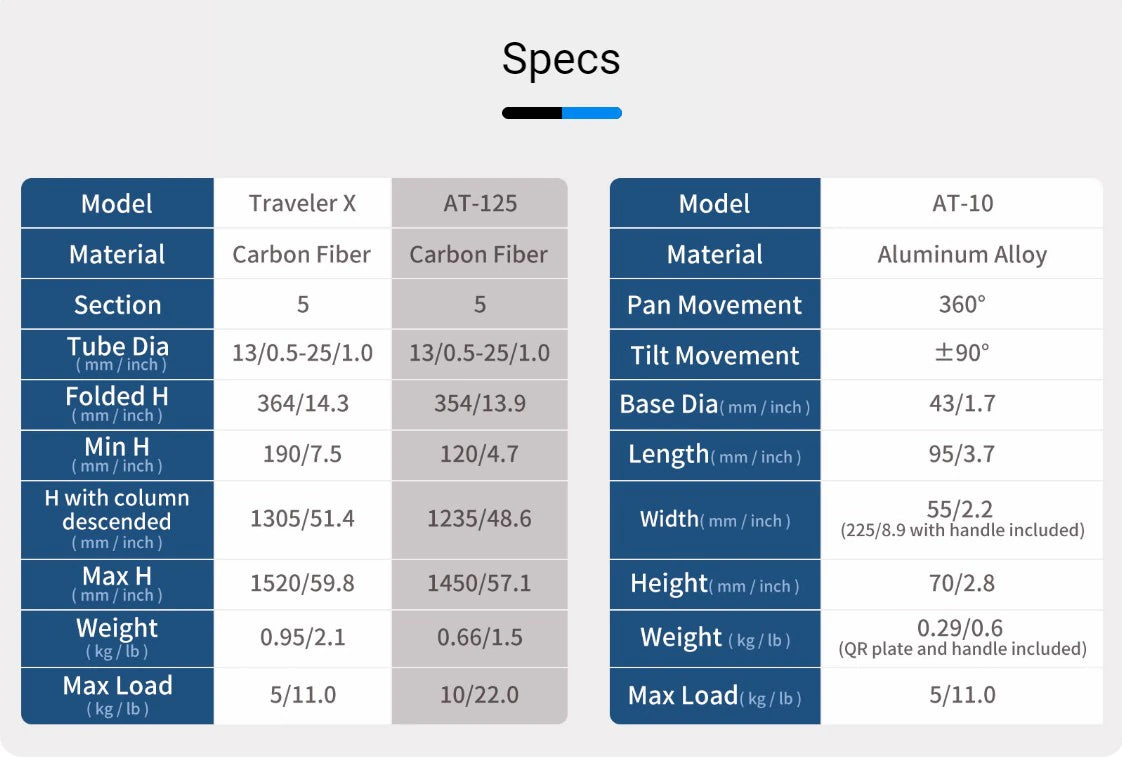Image resolution: width=1122 pixels, height=757 pixels.
Task: Select the '43/1.7' base diameter value
Action: pos(962,404)
